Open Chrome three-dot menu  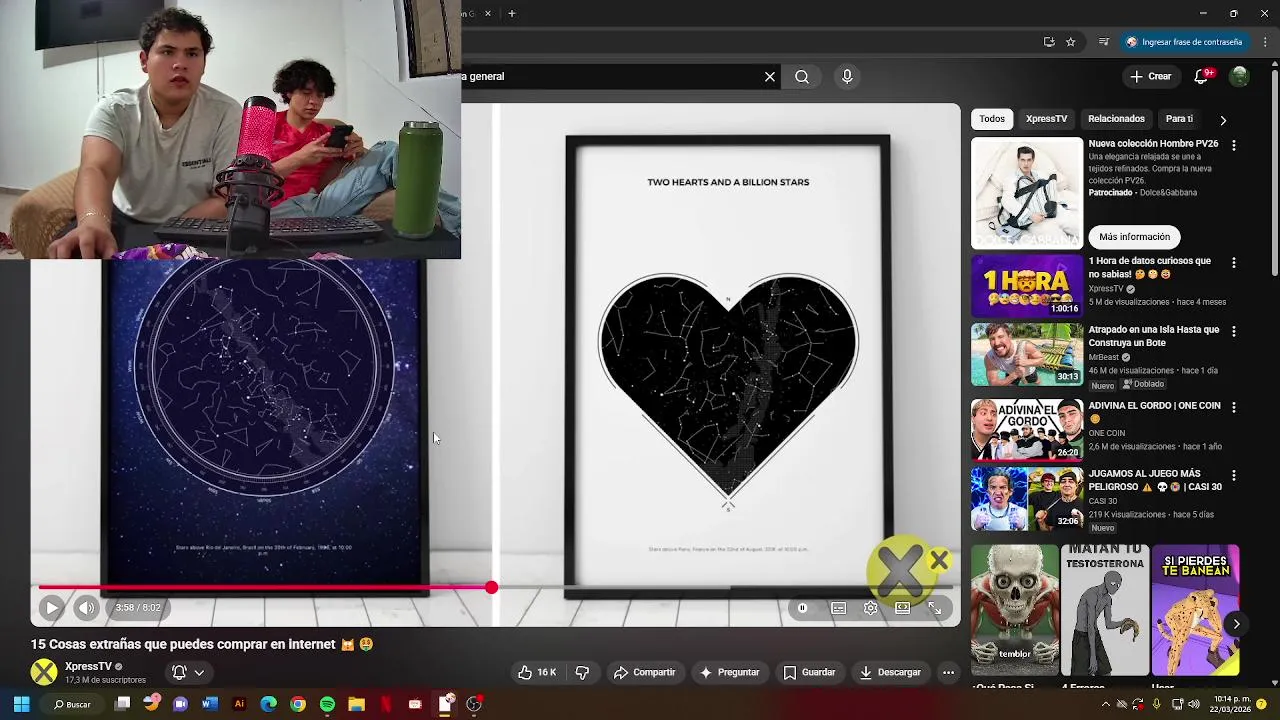tap(1263, 42)
